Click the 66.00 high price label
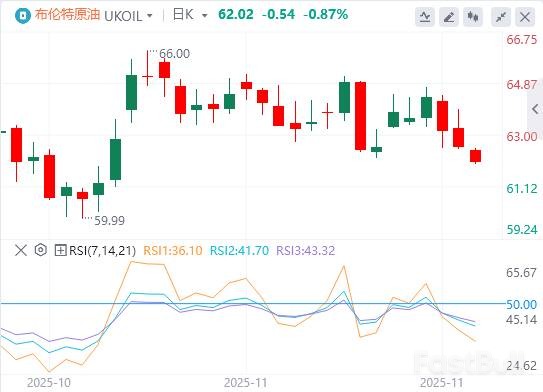543x392 pixels. coord(175,54)
